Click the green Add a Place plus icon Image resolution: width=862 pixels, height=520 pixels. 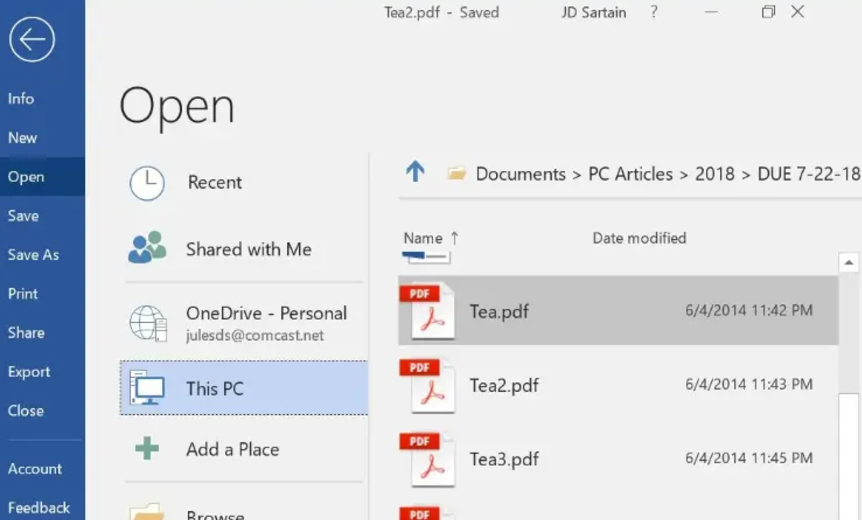pos(147,449)
